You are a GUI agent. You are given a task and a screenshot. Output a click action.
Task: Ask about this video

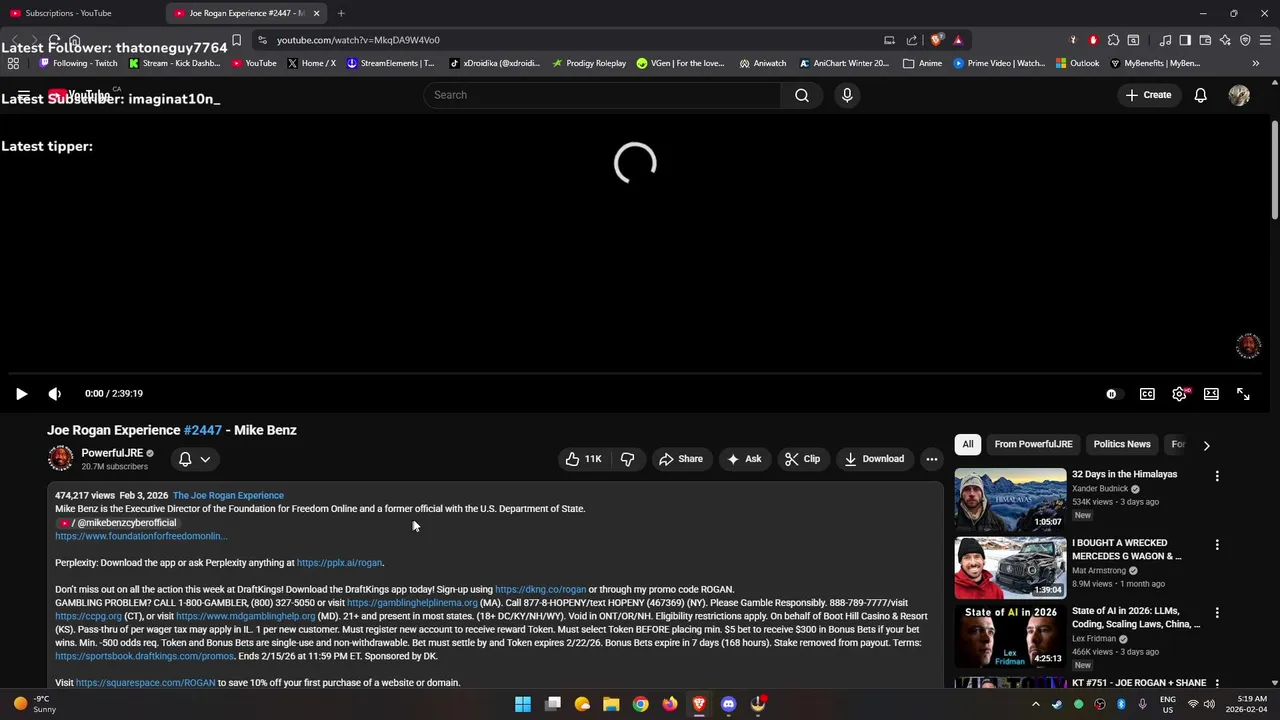tap(743, 459)
